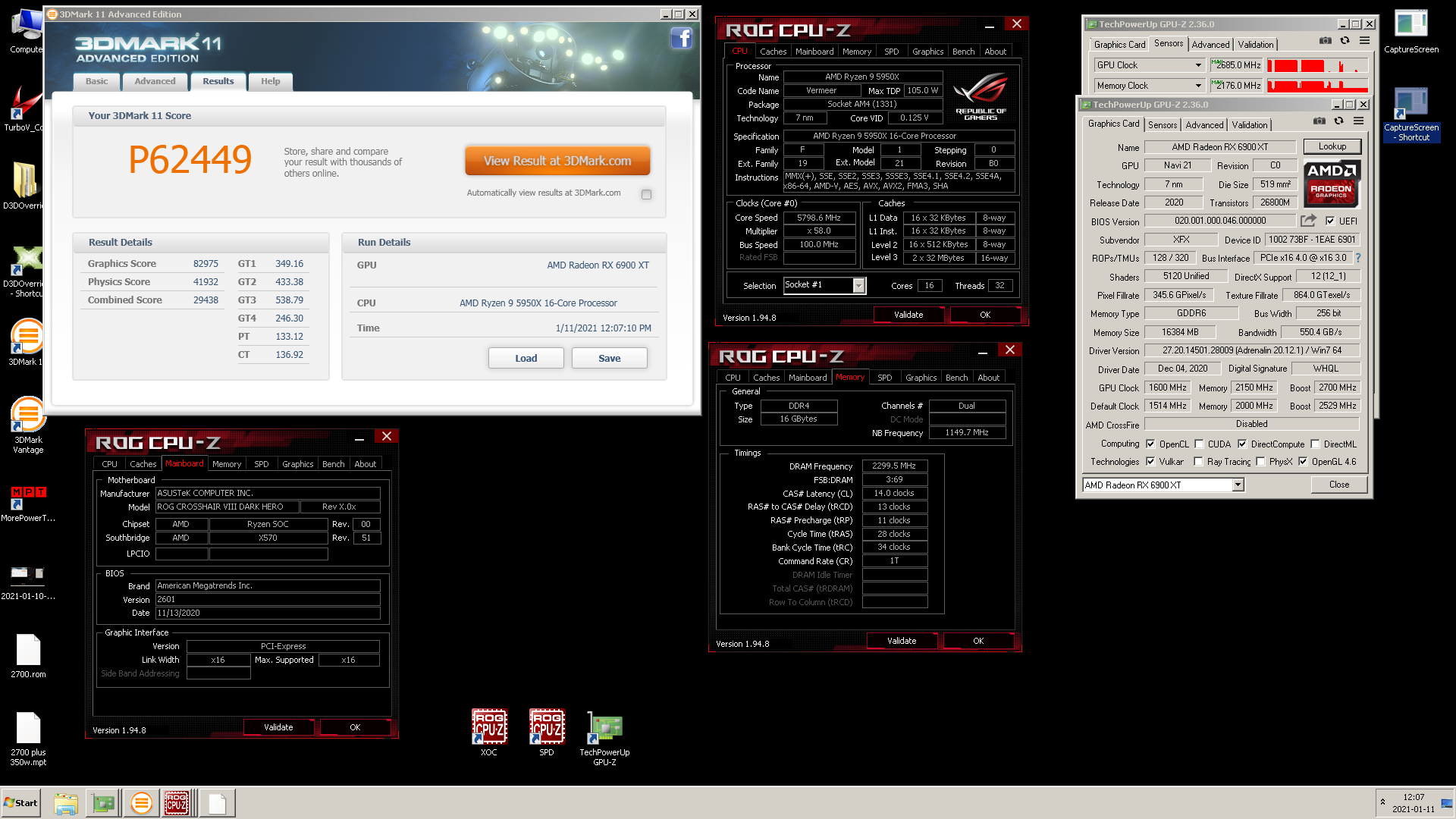Viewport: 1456px width, 819px height.
Task: Toggle PhysX checkbox
Action: click(1260, 462)
